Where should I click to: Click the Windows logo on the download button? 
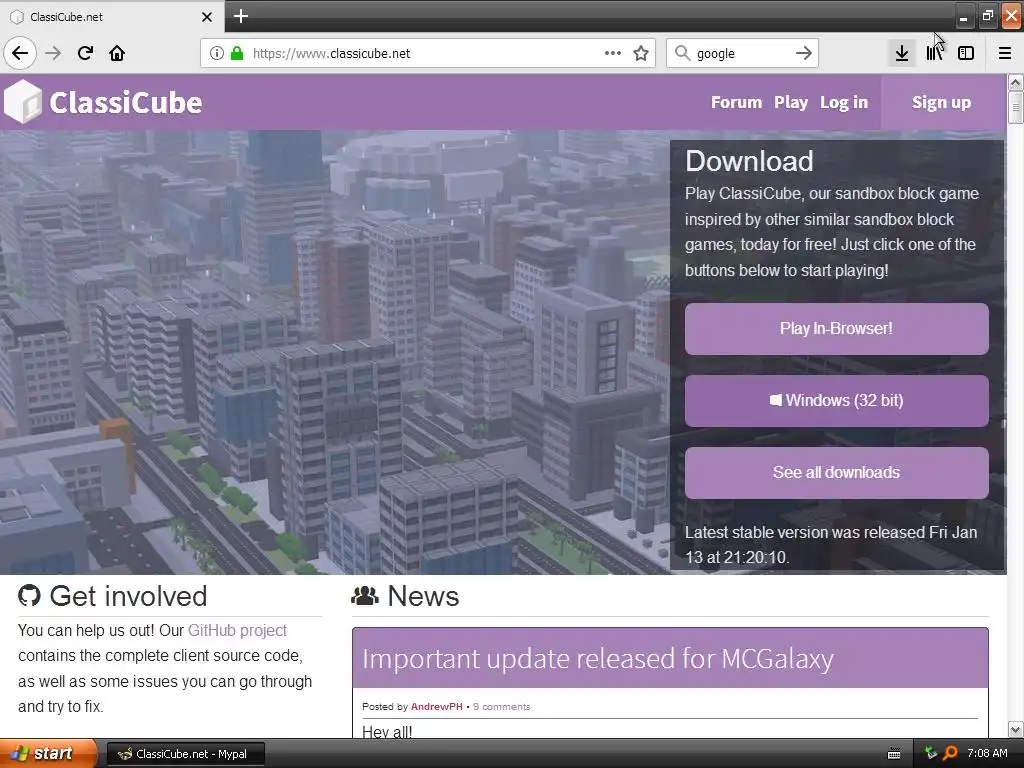775,400
